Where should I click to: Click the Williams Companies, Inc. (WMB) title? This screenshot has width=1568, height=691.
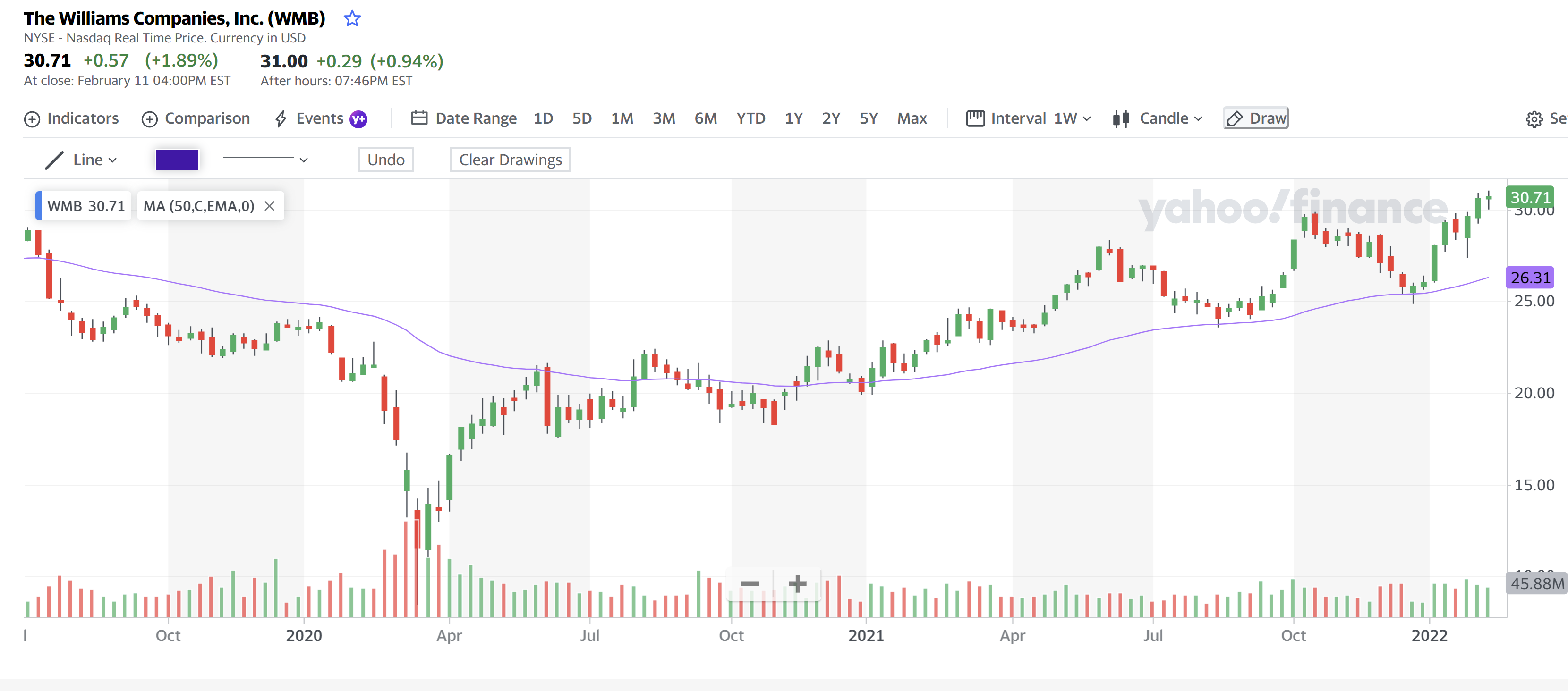(x=175, y=19)
